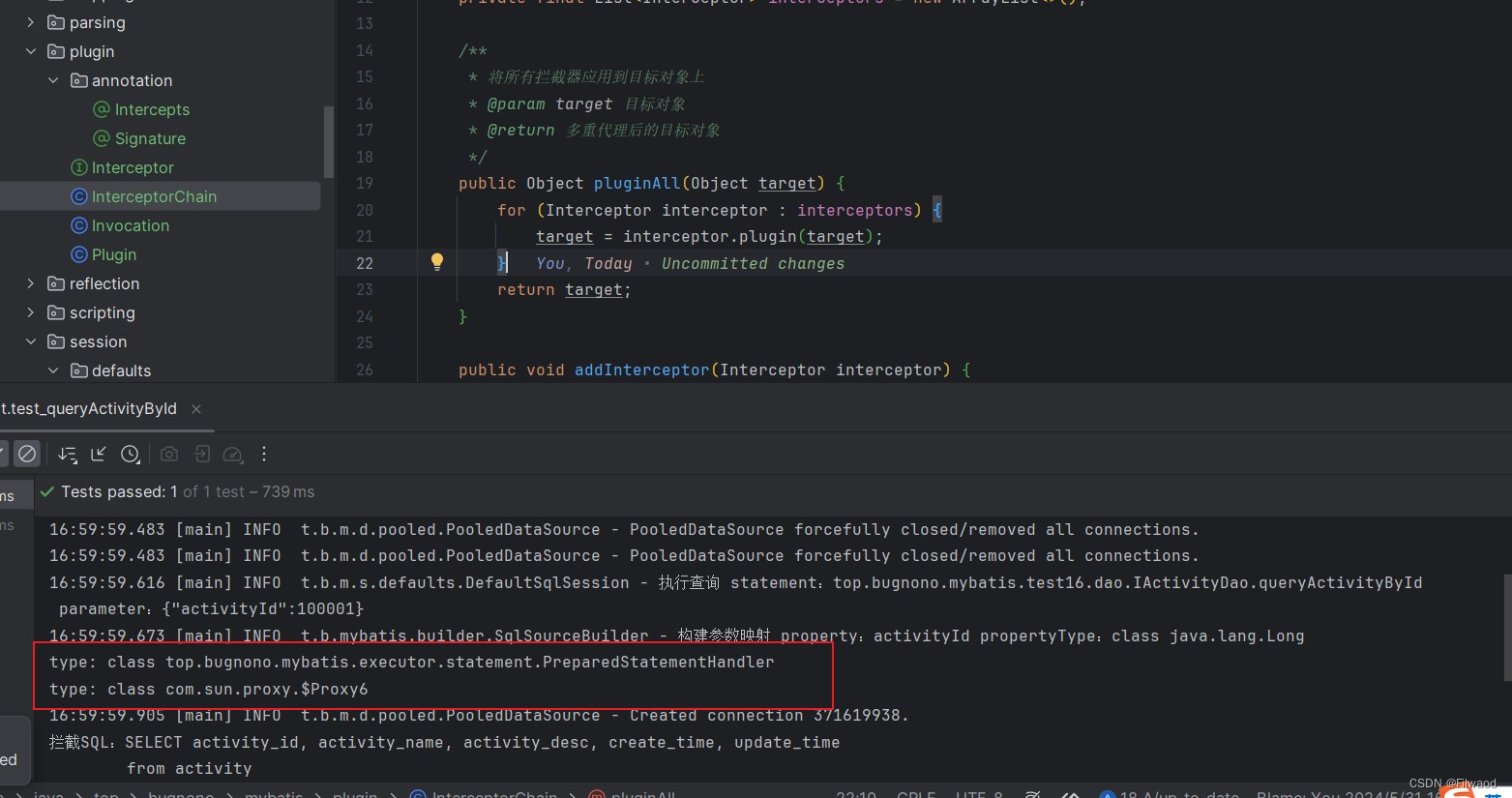Open the Plugin class file

point(114,254)
